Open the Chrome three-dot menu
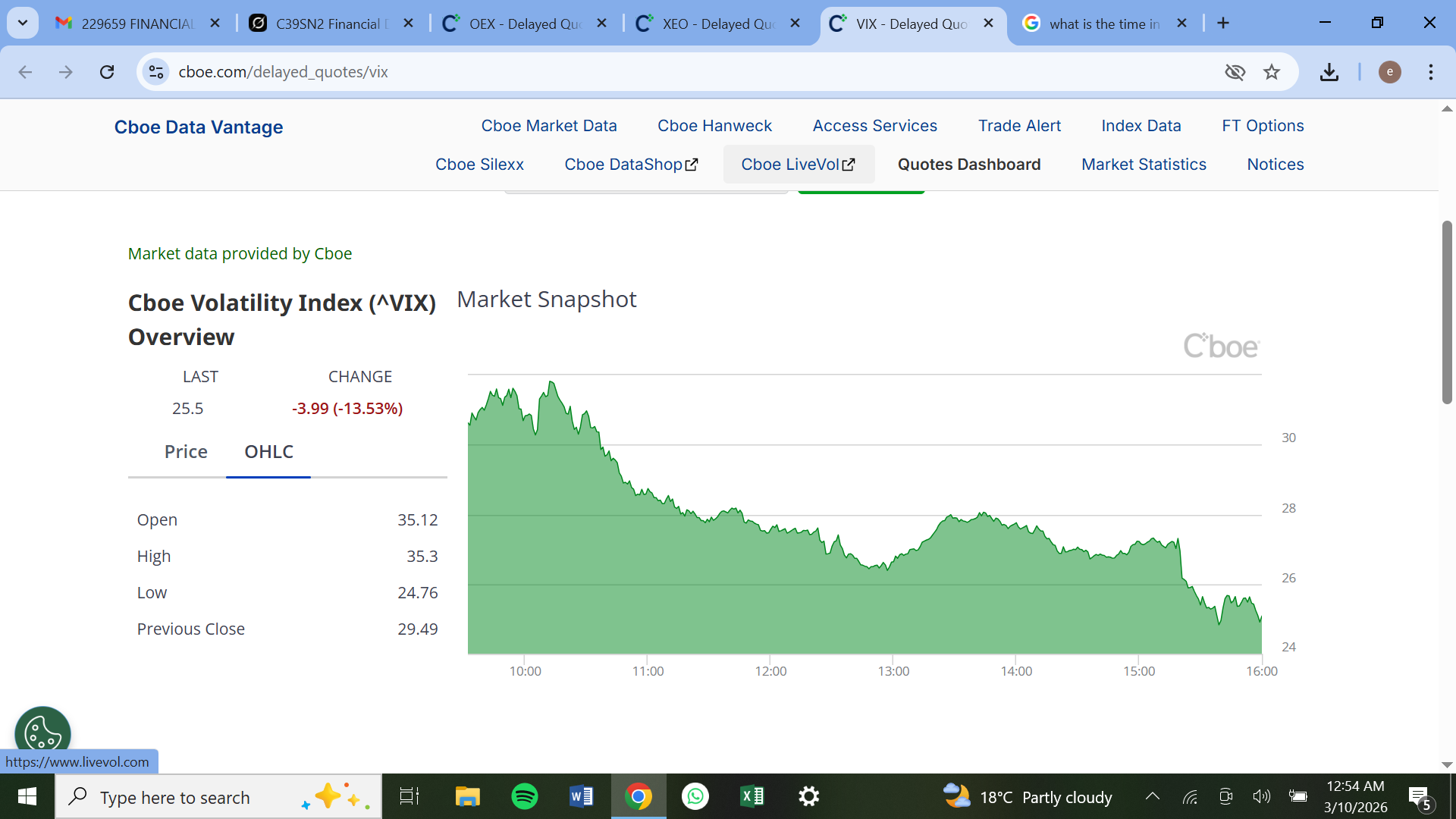 pyautogui.click(x=1431, y=72)
